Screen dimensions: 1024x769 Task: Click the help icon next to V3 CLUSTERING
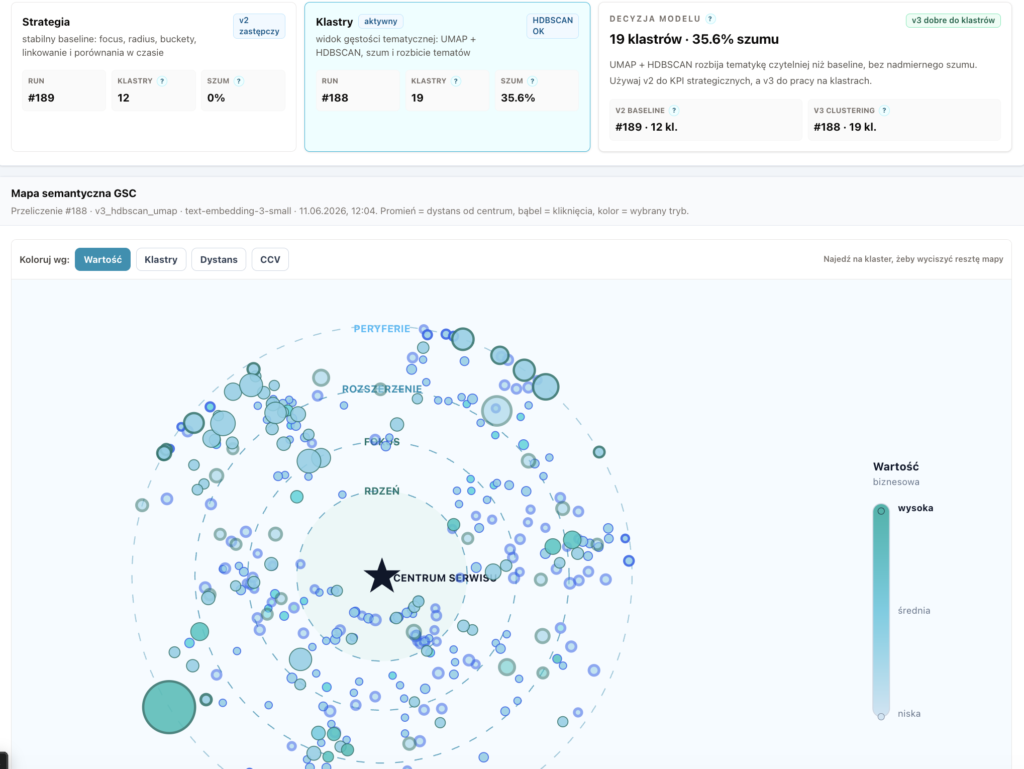pos(884,110)
